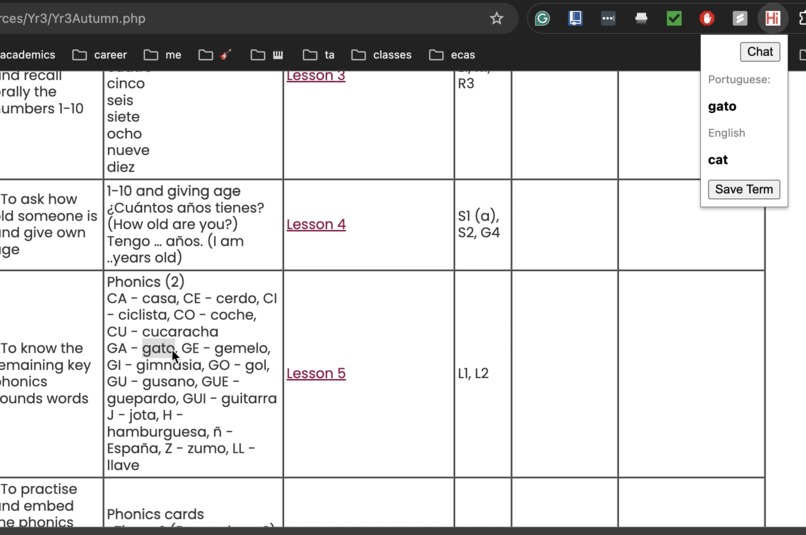Image resolution: width=806 pixels, height=535 pixels.
Task: Click the Phonics (2) heading text
Action: coord(145,282)
